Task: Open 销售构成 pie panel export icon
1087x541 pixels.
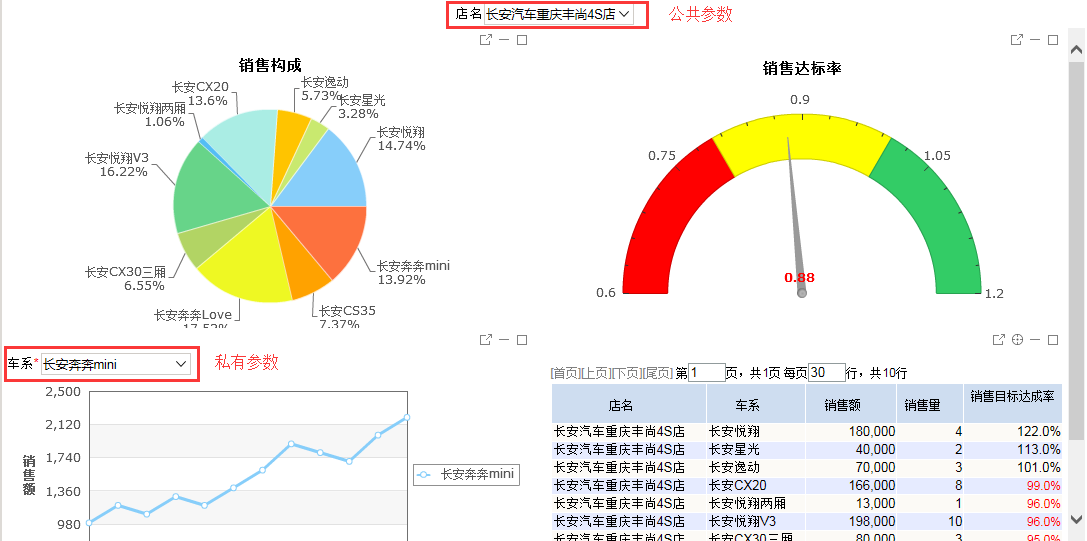Action: 486,40
